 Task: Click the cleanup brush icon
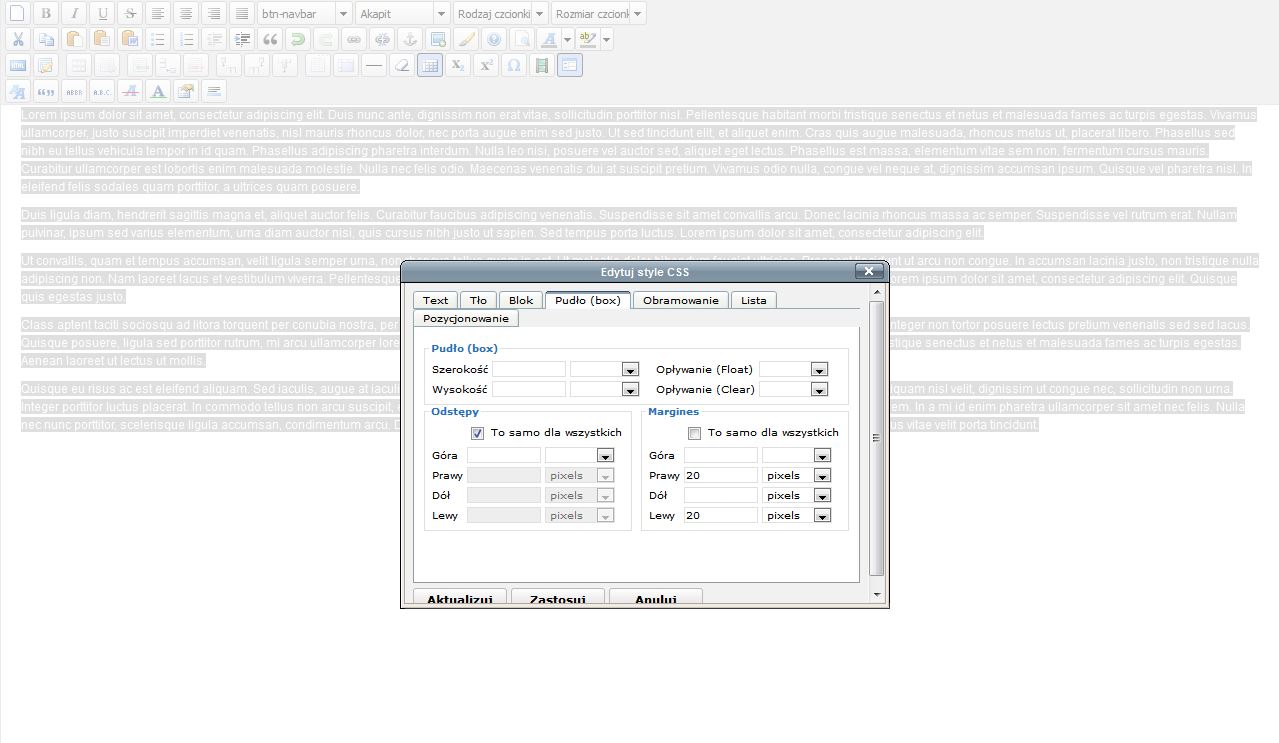pyautogui.click(x=465, y=39)
